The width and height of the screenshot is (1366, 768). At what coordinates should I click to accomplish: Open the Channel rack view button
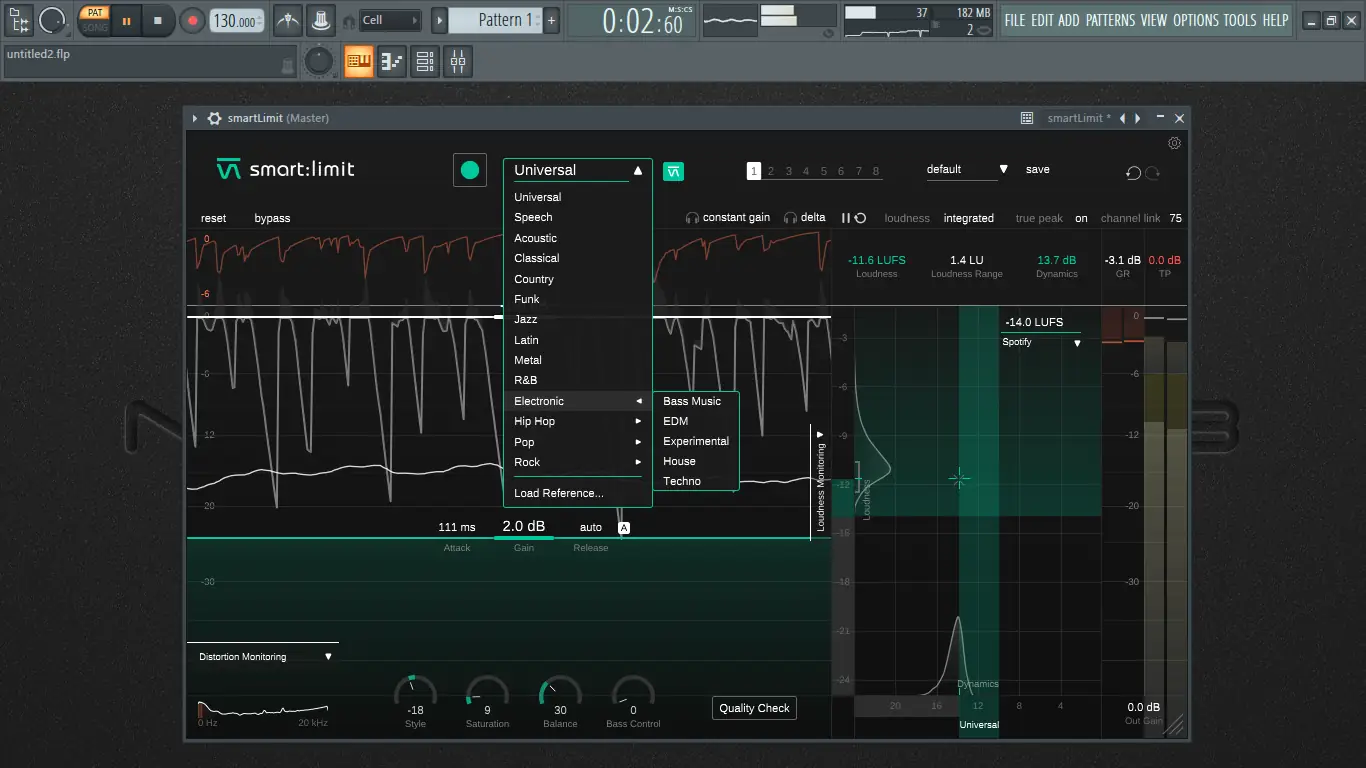tap(425, 62)
